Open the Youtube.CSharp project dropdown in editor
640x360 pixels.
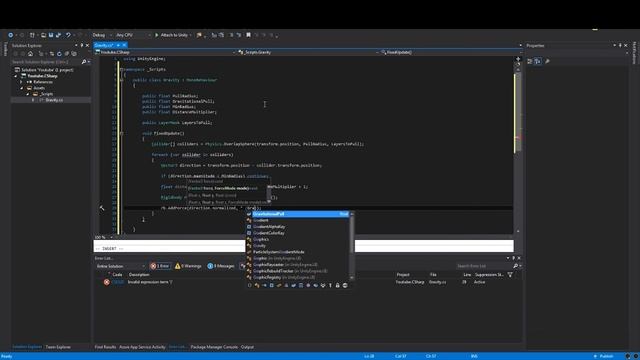click(165, 52)
